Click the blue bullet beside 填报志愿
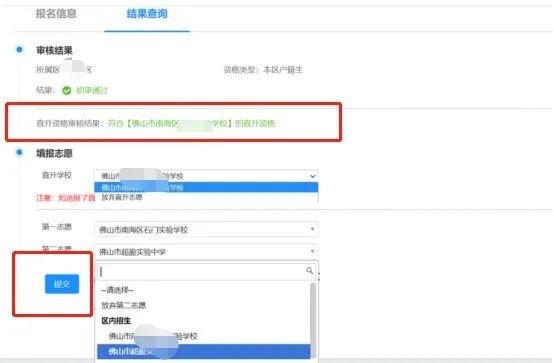The image size is (554, 363). [x=19, y=152]
